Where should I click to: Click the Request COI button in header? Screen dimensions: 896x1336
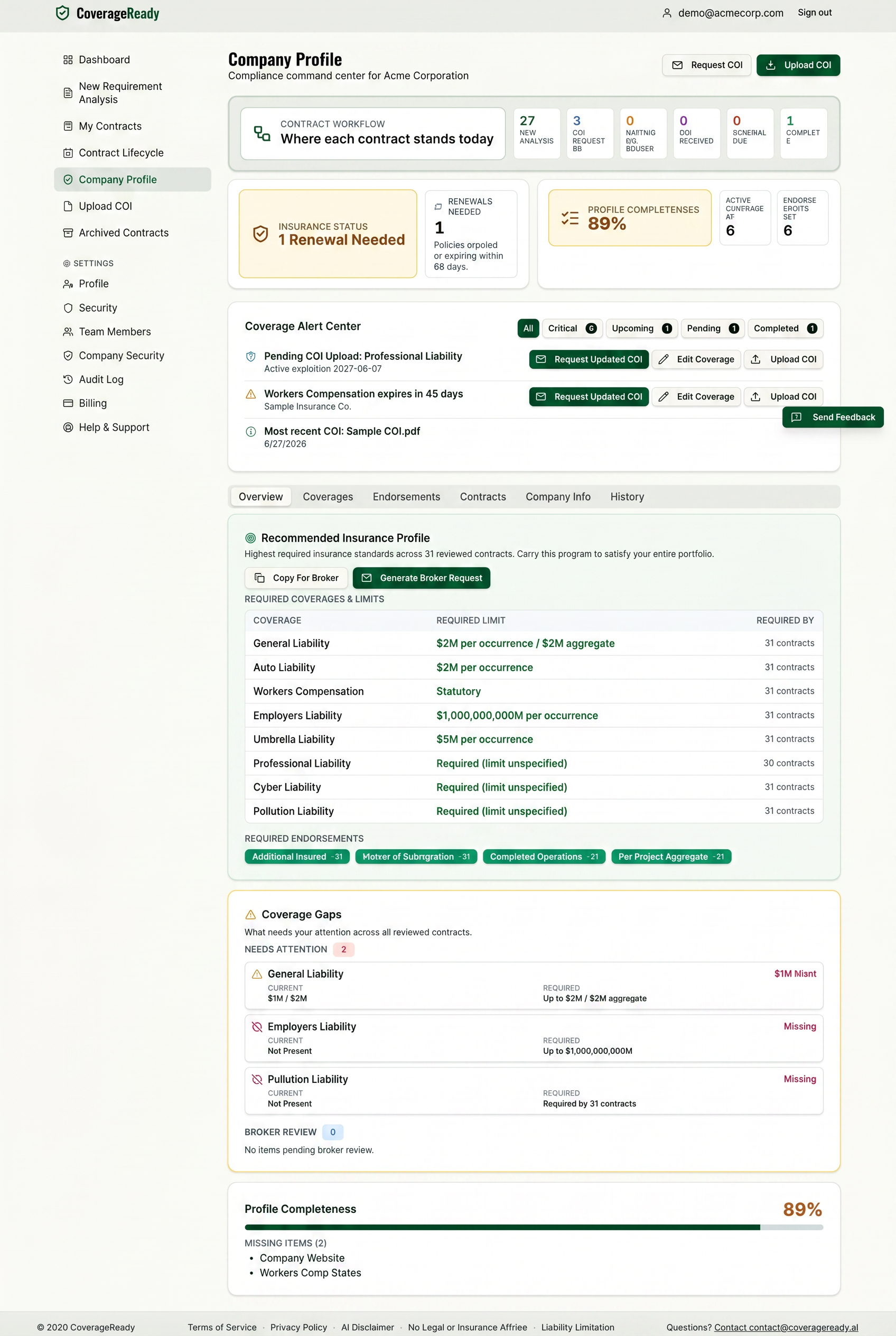pyautogui.click(x=706, y=65)
